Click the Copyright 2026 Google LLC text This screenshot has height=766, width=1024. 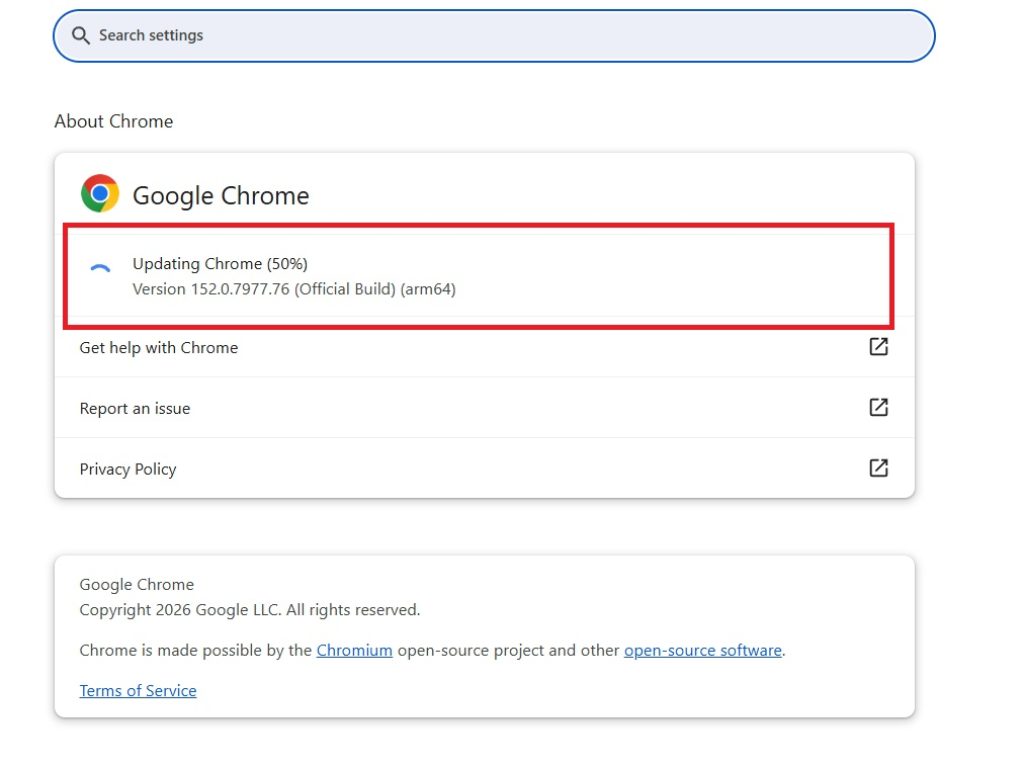click(x=249, y=610)
